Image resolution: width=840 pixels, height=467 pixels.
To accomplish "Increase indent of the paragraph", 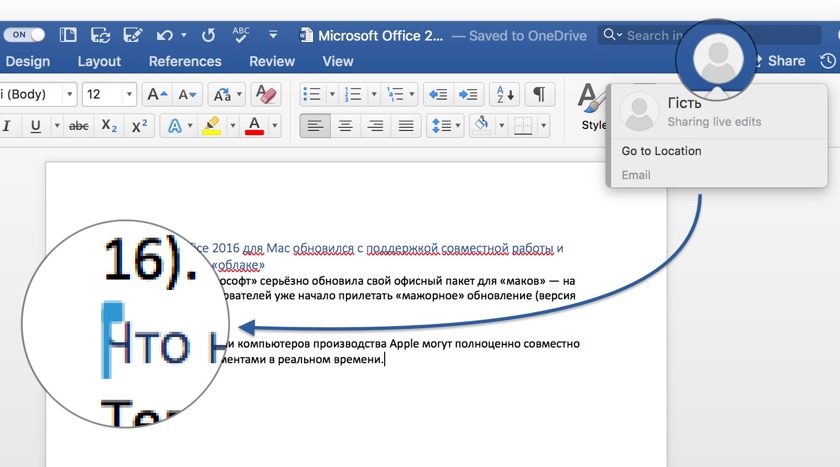I will (x=467, y=95).
